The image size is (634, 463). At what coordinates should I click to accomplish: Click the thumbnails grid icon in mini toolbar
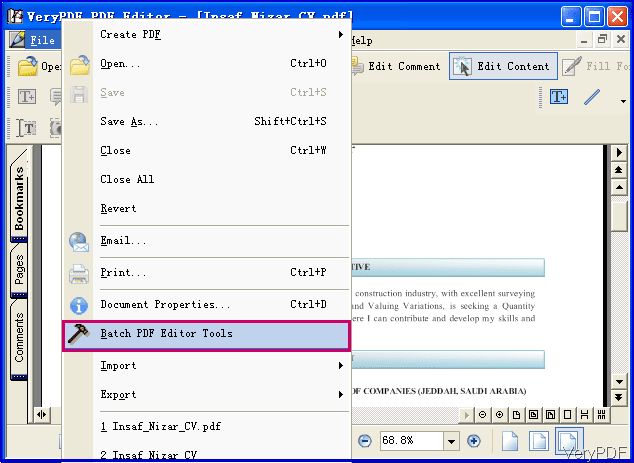[602, 415]
